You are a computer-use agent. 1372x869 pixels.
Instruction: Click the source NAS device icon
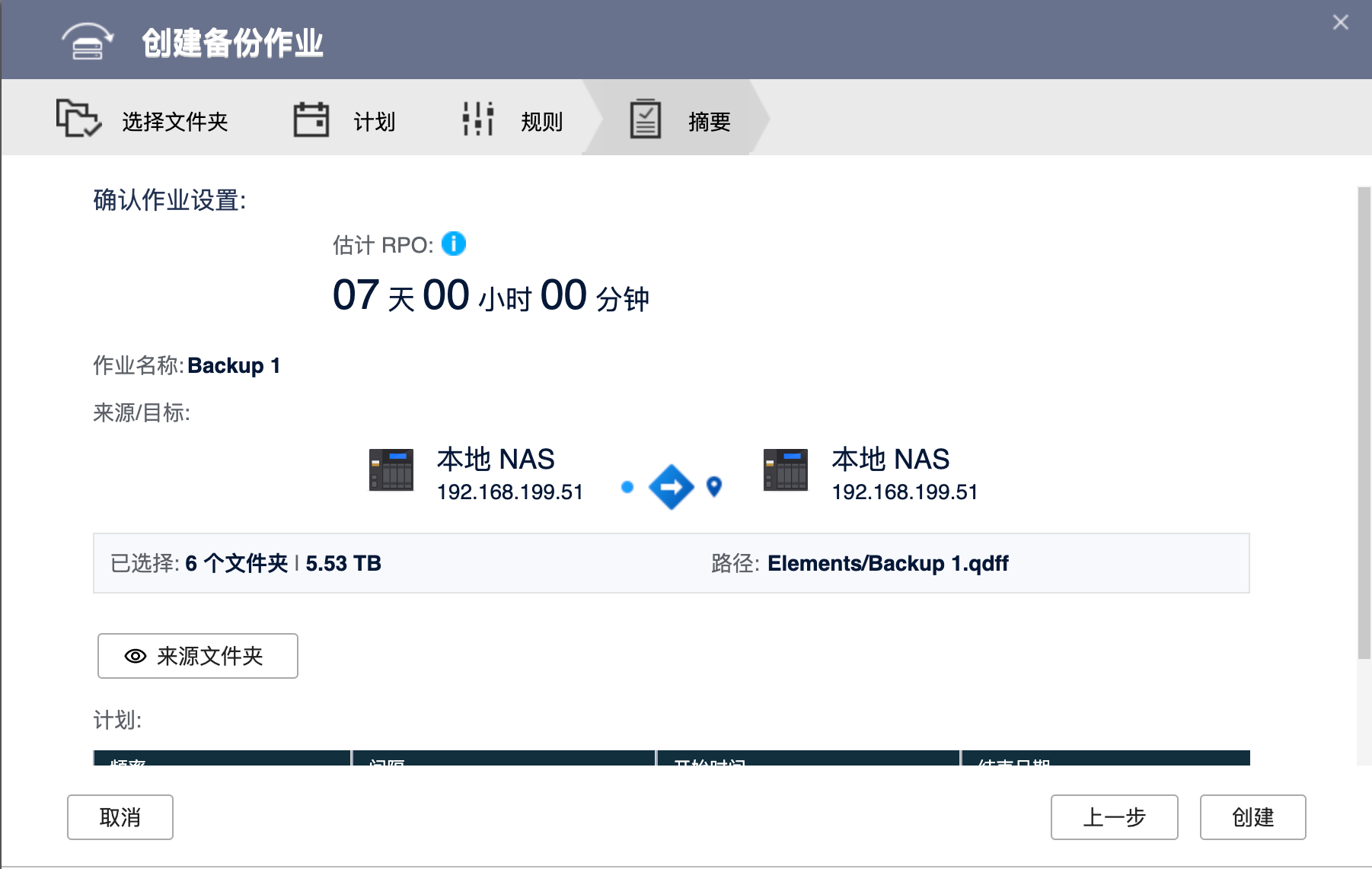click(x=392, y=470)
